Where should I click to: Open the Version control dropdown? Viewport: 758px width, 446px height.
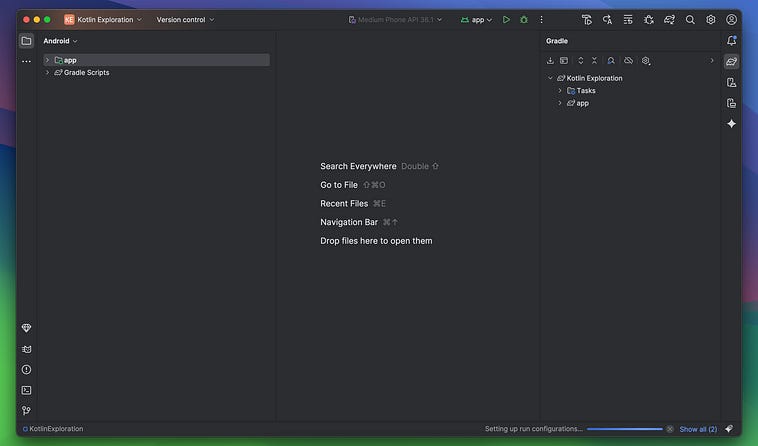(185, 20)
